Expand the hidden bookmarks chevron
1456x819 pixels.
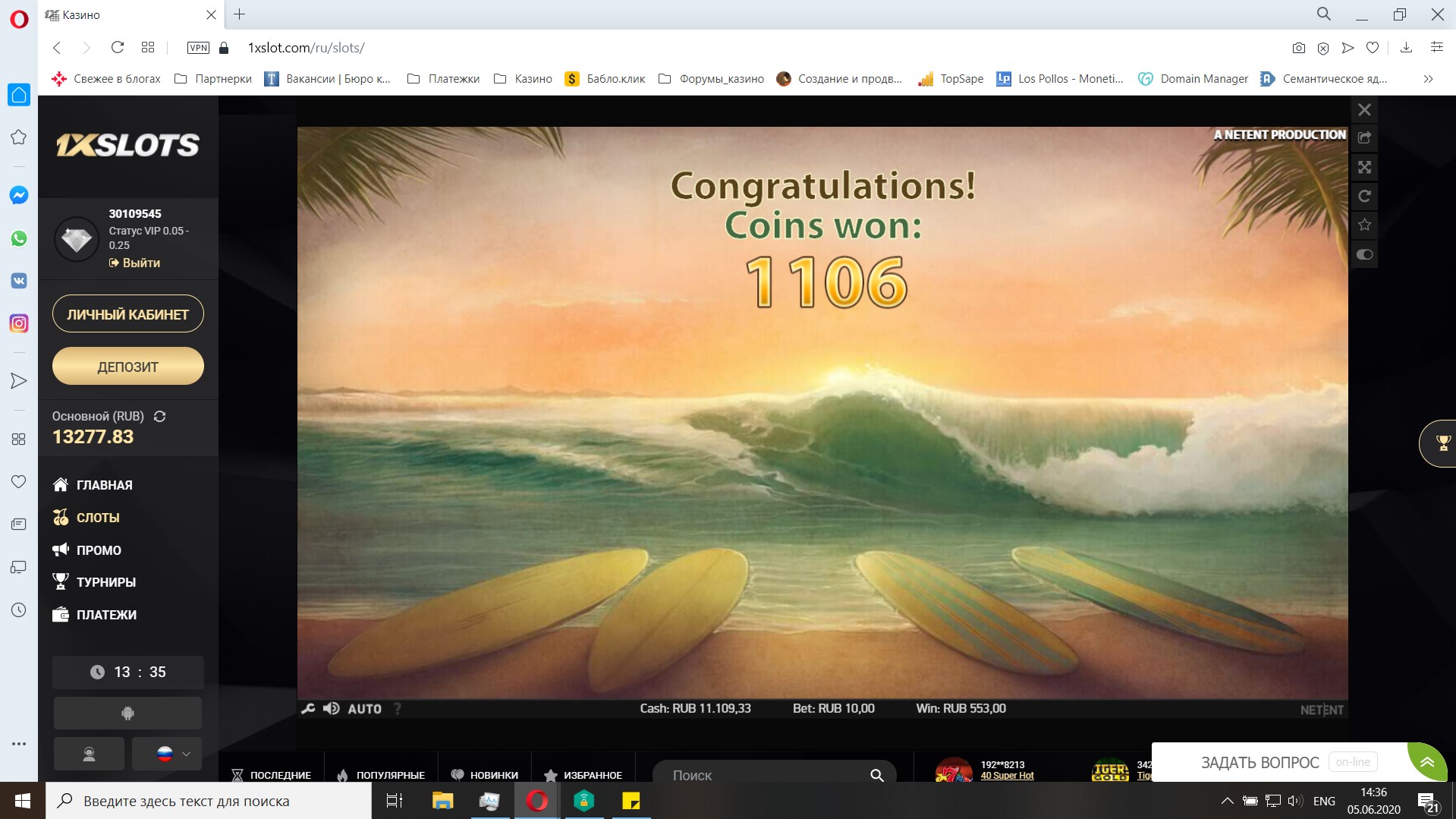click(1428, 79)
